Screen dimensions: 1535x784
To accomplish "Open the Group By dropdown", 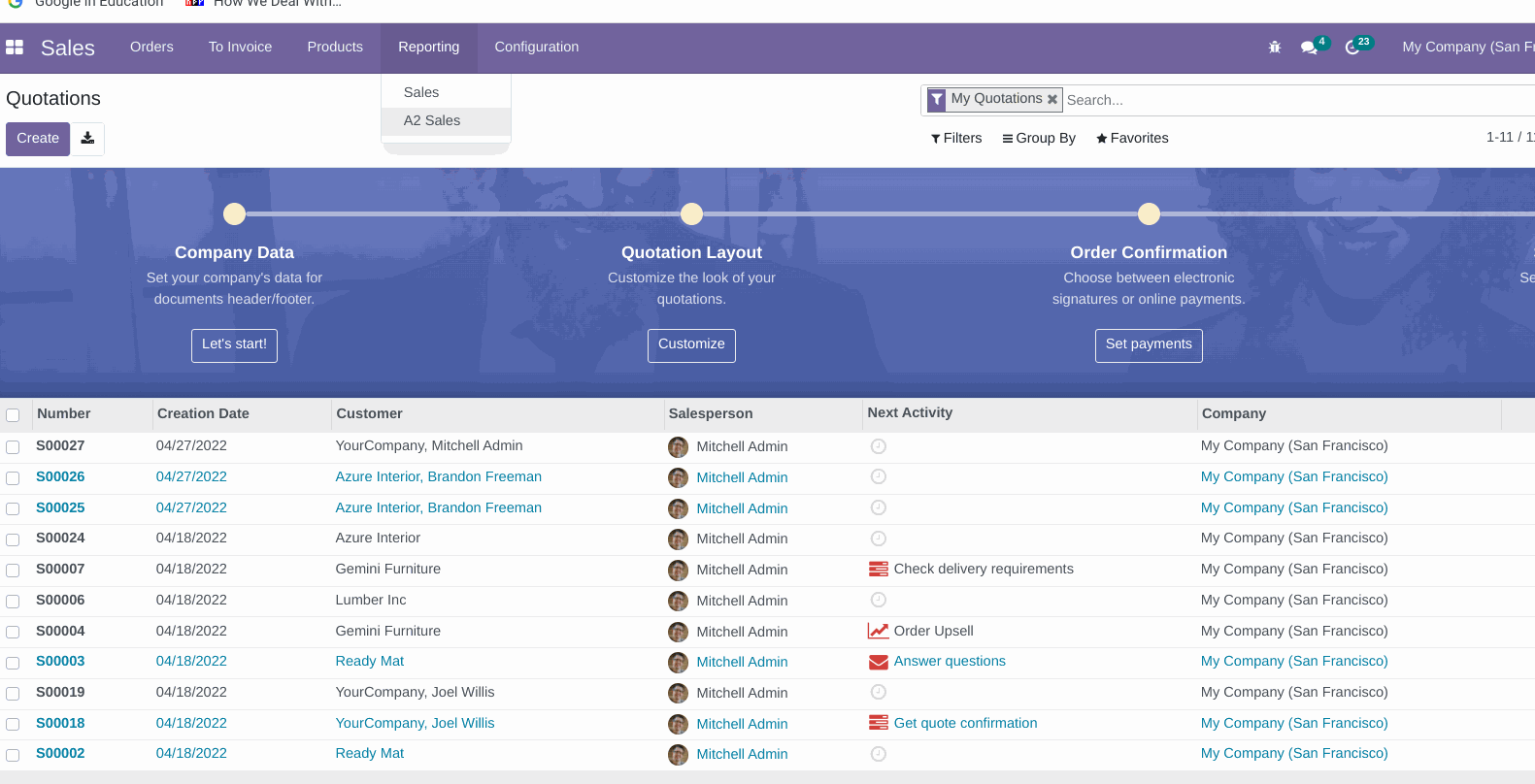I will click(1039, 138).
